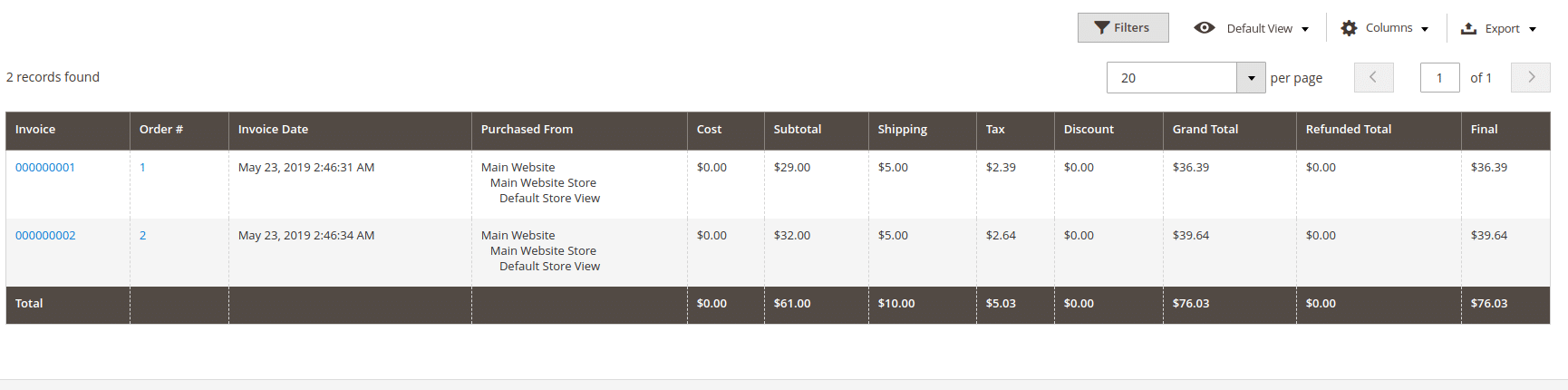Image resolution: width=1568 pixels, height=390 pixels.
Task: Click the current page number field
Action: 1439,78
